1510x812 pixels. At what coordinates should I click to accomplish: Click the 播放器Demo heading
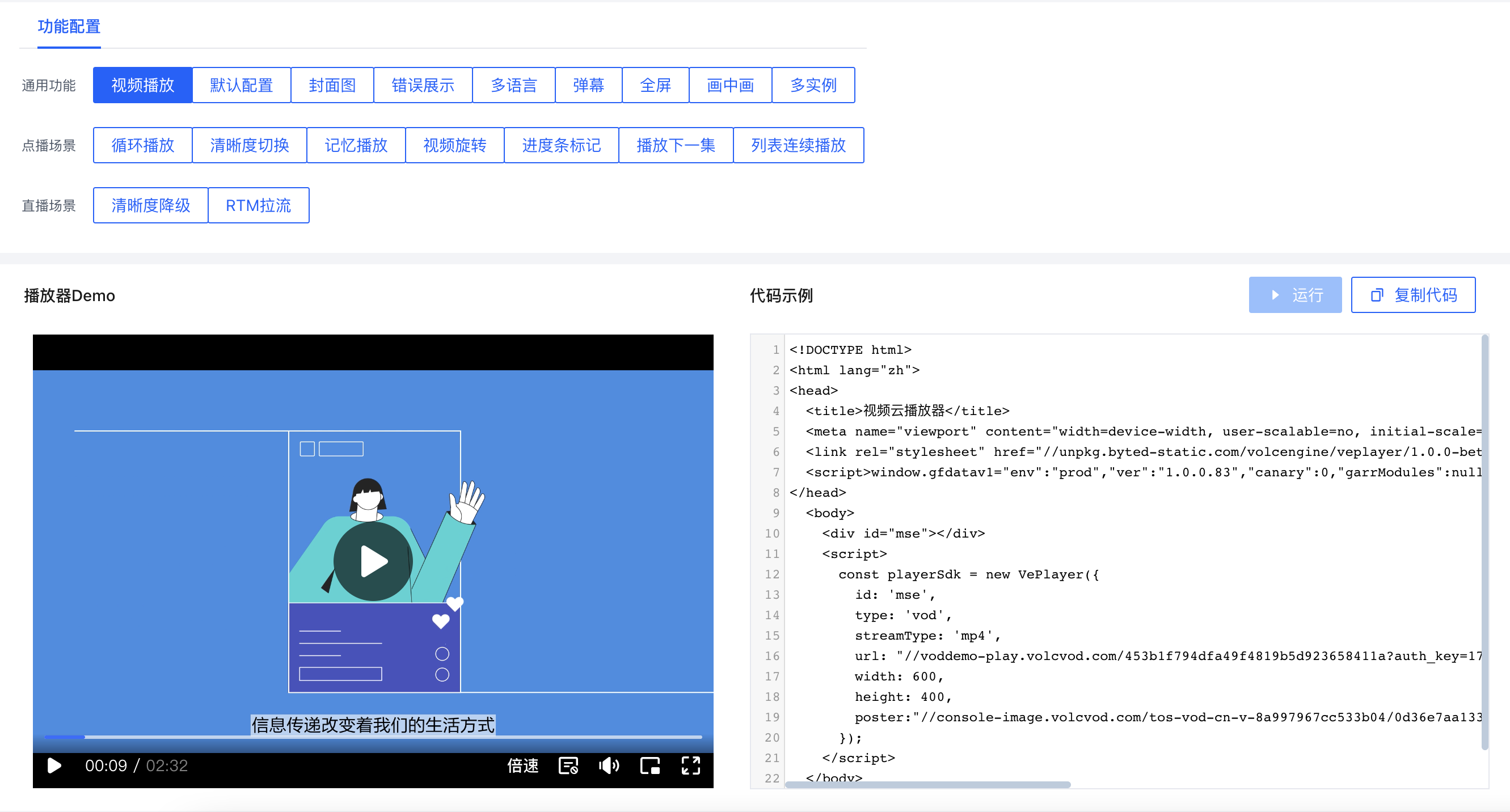click(69, 295)
